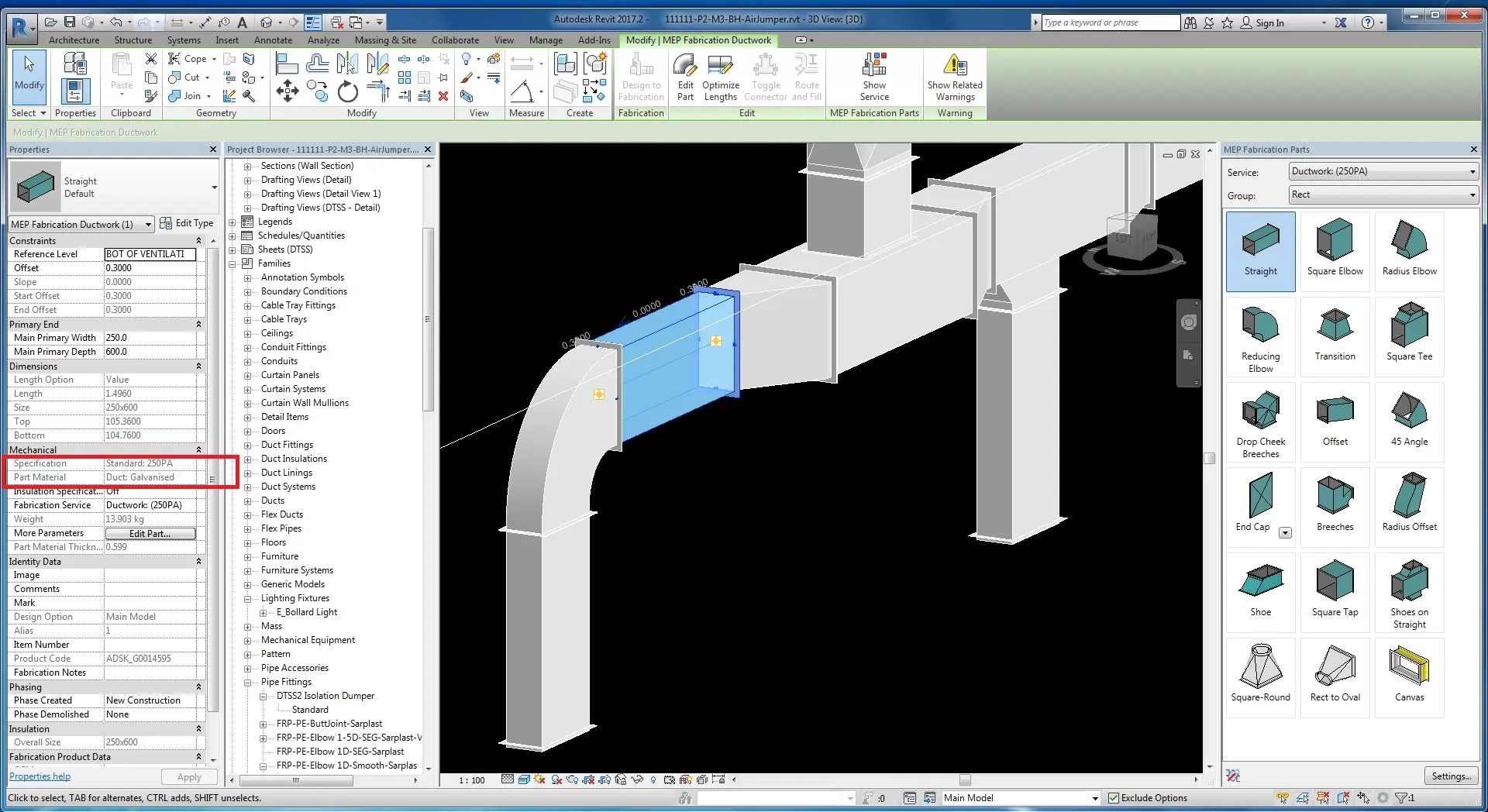The height and width of the screenshot is (812, 1488).
Task: Select the Move tool in Modify panel
Action: [288, 91]
